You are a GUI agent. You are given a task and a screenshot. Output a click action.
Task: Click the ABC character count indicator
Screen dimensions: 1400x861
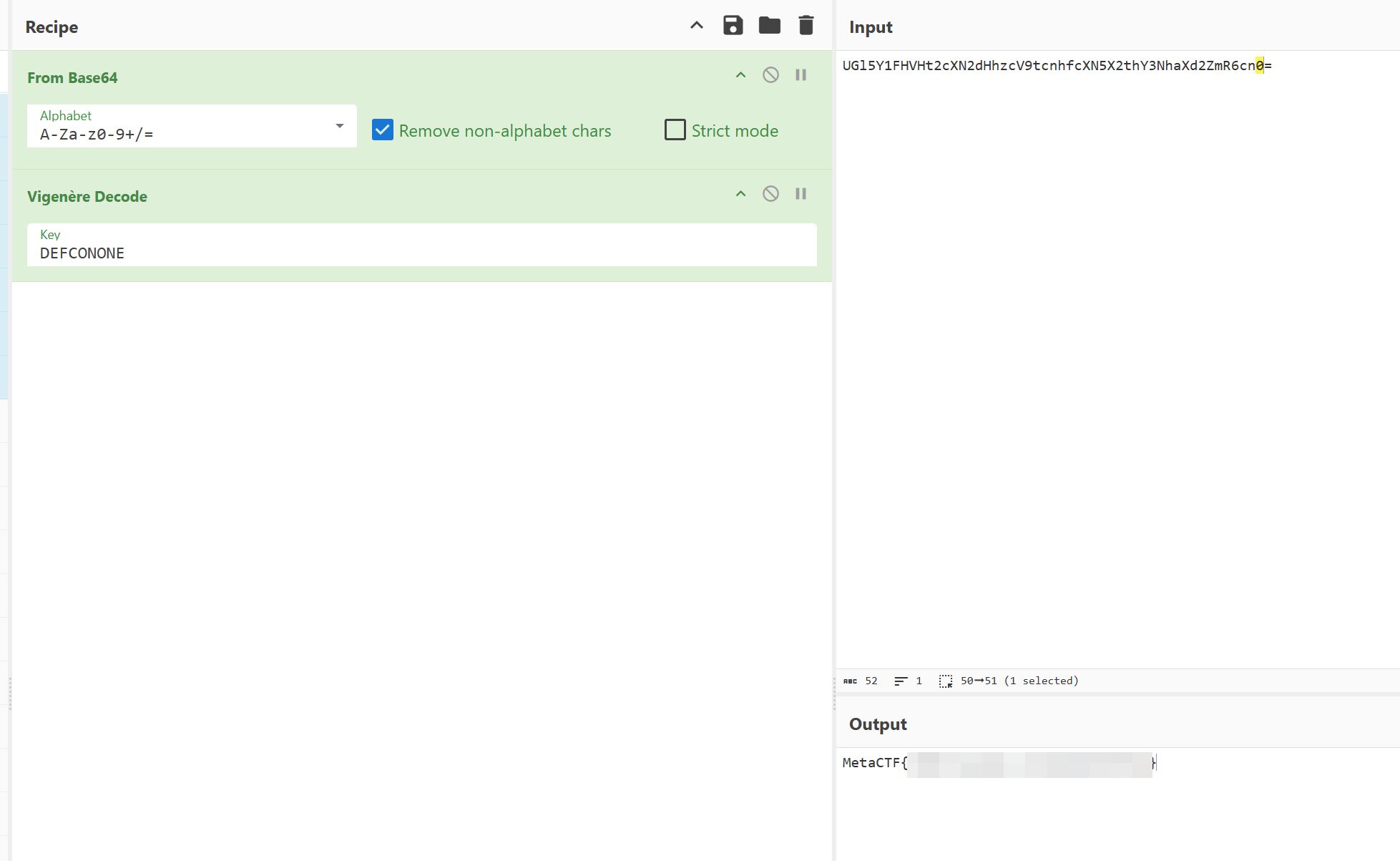coord(851,681)
